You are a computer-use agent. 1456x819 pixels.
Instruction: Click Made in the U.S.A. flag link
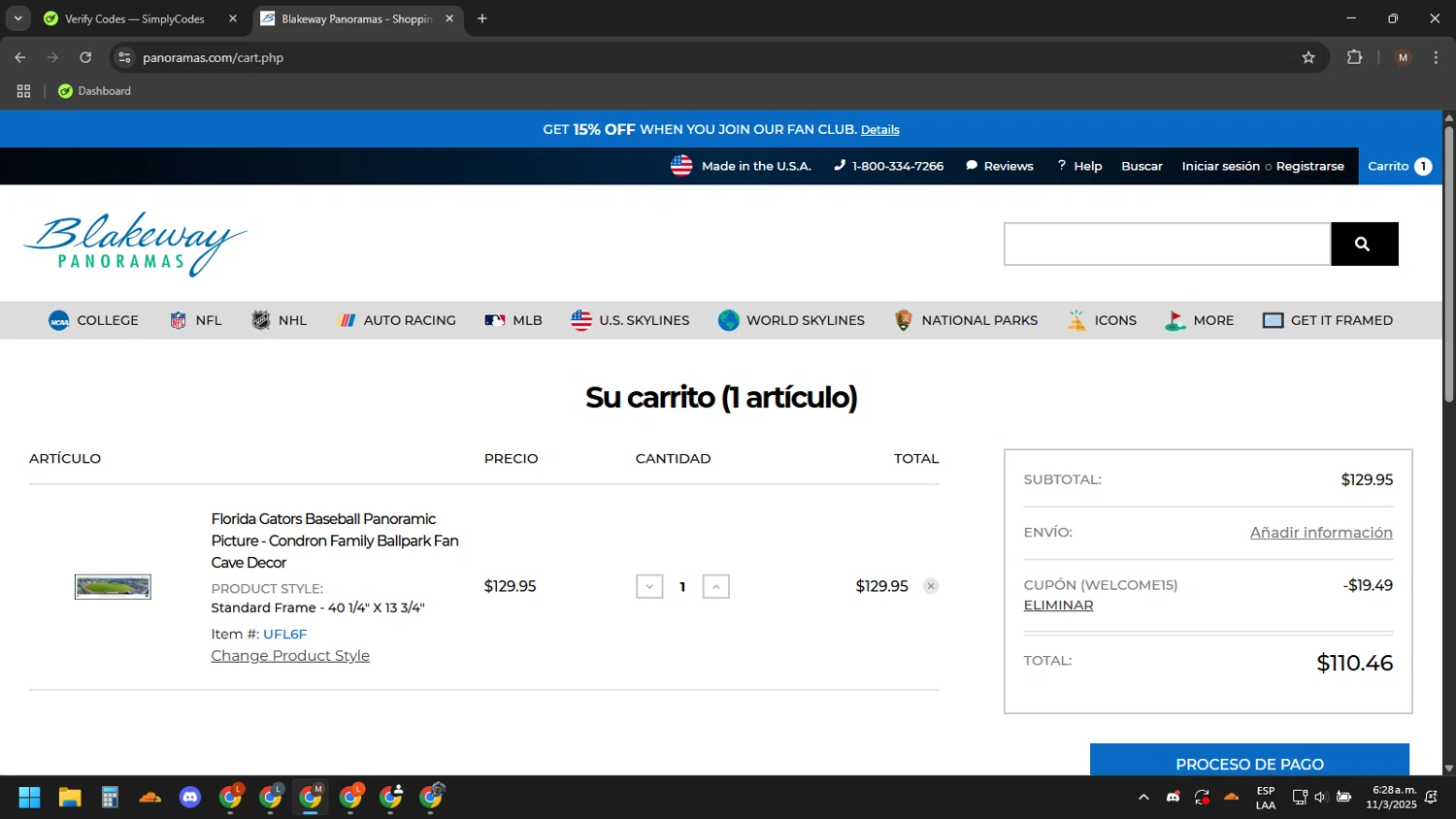(741, 166)
